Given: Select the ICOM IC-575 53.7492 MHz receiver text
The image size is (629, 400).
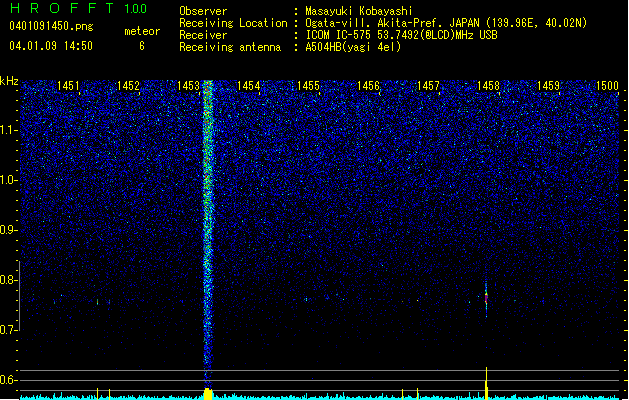Looking at the screenshot, I should click(401, 35).
